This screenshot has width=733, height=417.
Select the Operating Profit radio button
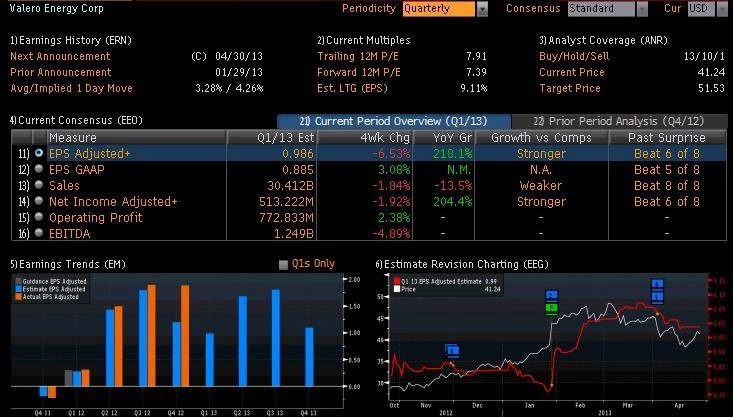(x=39, y=217)
